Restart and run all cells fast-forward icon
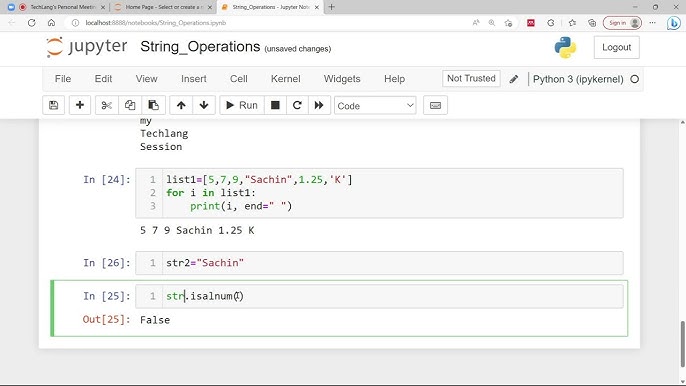This screenshot has width=686, height=386. point(319,105)
